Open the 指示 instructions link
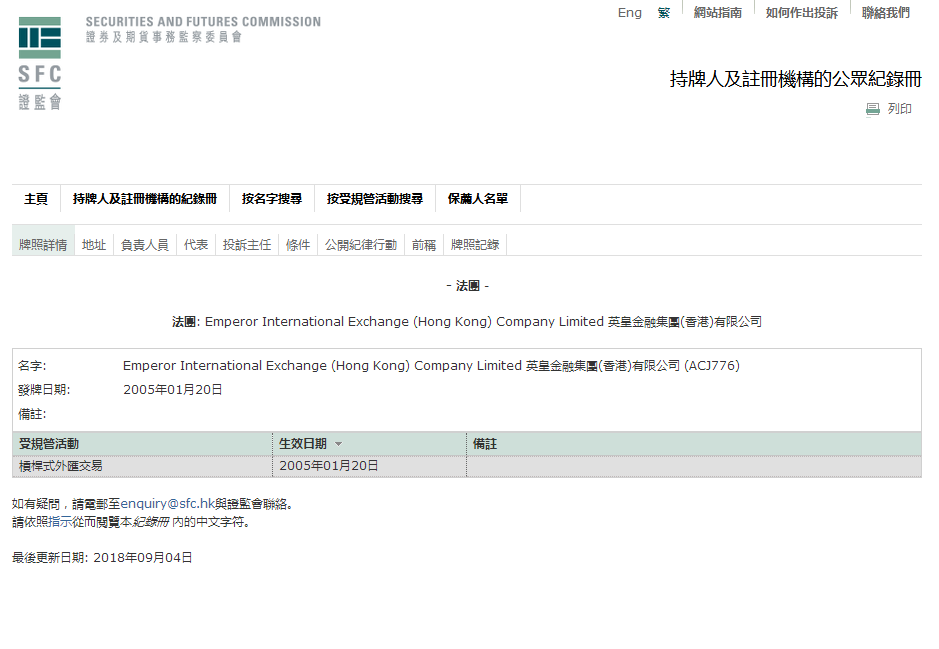939x649 pixels. point(60,521)
